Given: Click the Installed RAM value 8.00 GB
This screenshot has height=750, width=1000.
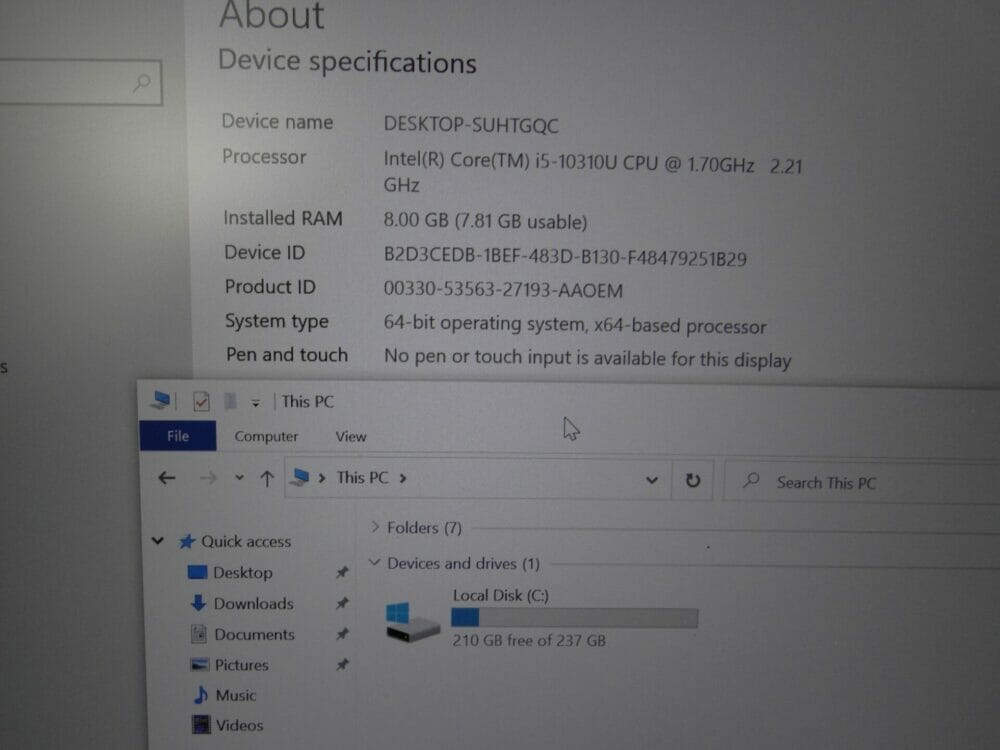Looking at the screenshot, I should click(485, 221).
